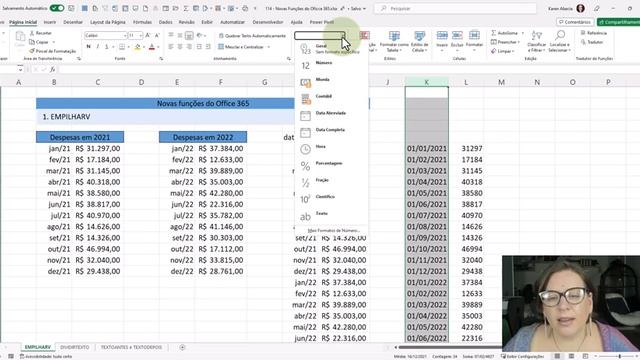640x360 pixels.
Task: Click the Decrease Font Size icon
Action: tap(157, 36)
